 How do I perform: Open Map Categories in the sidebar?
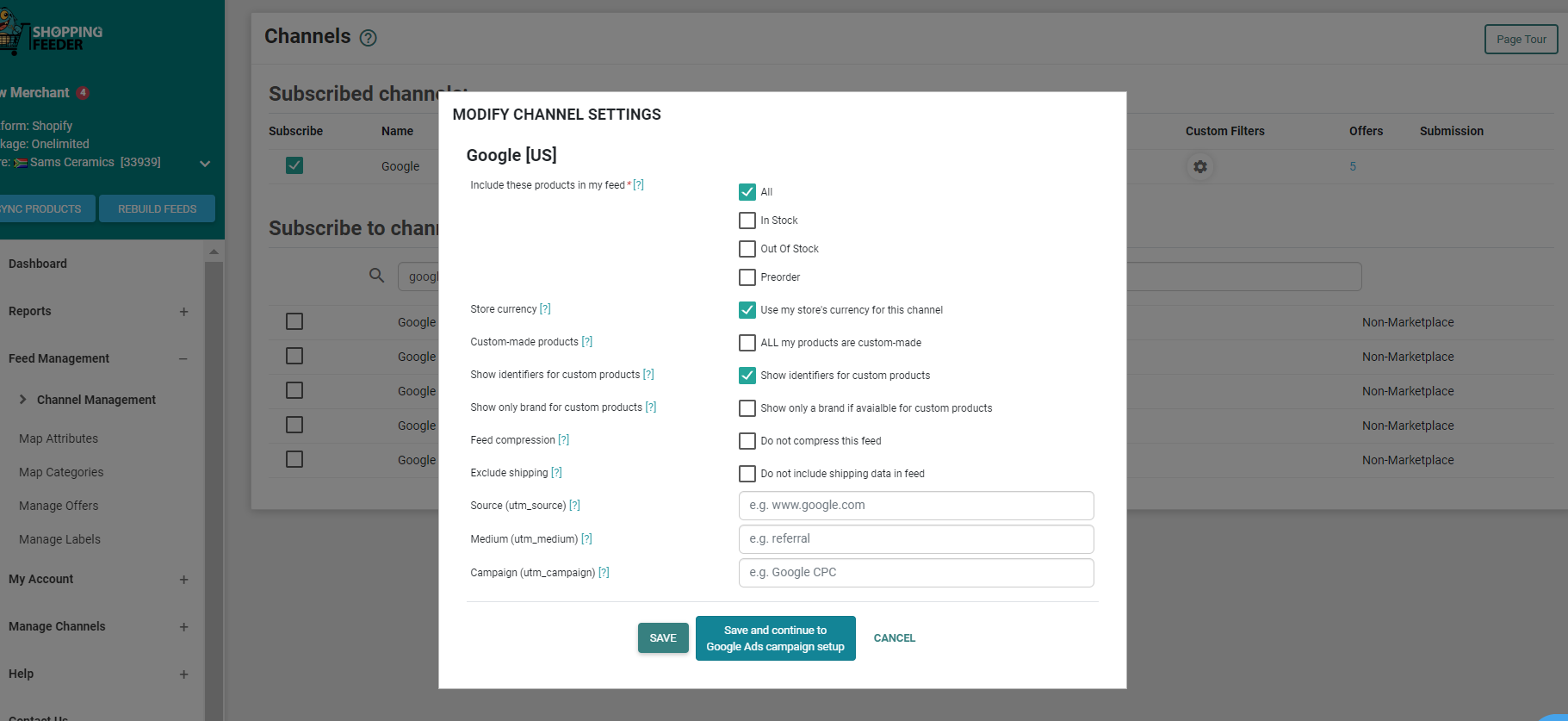tap(61, 472)
